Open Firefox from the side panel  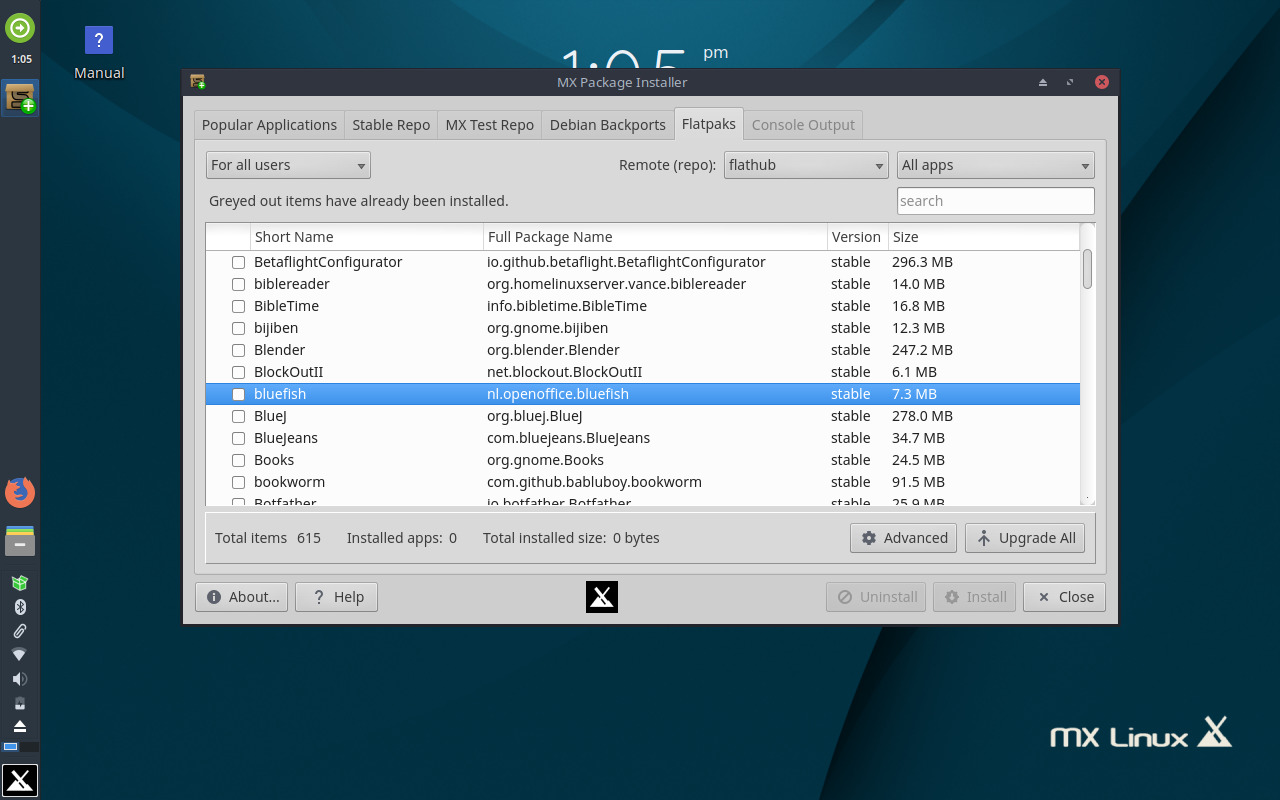coord(20,492)
